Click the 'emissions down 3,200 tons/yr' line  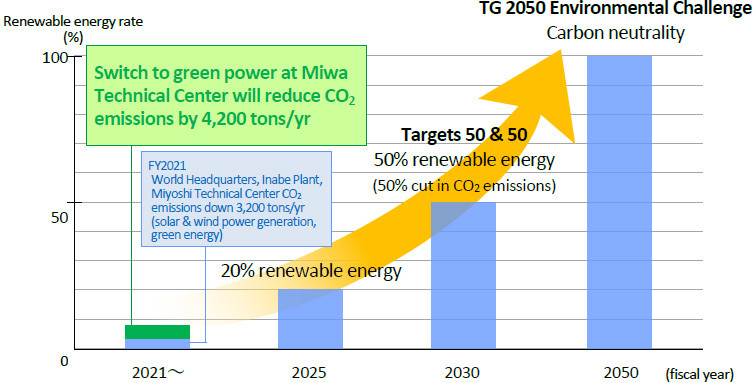tap(228, 208)
